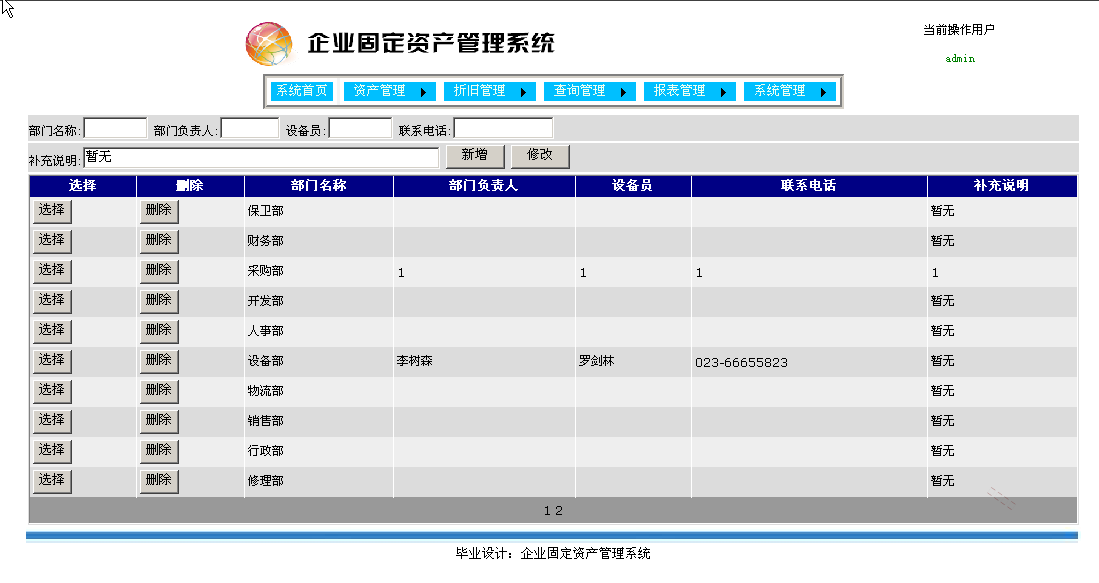Screen dimensions: 1099x583
Task: Focus the 联系电话 input field
Action: pyautogui.click(x=503, y=128)
